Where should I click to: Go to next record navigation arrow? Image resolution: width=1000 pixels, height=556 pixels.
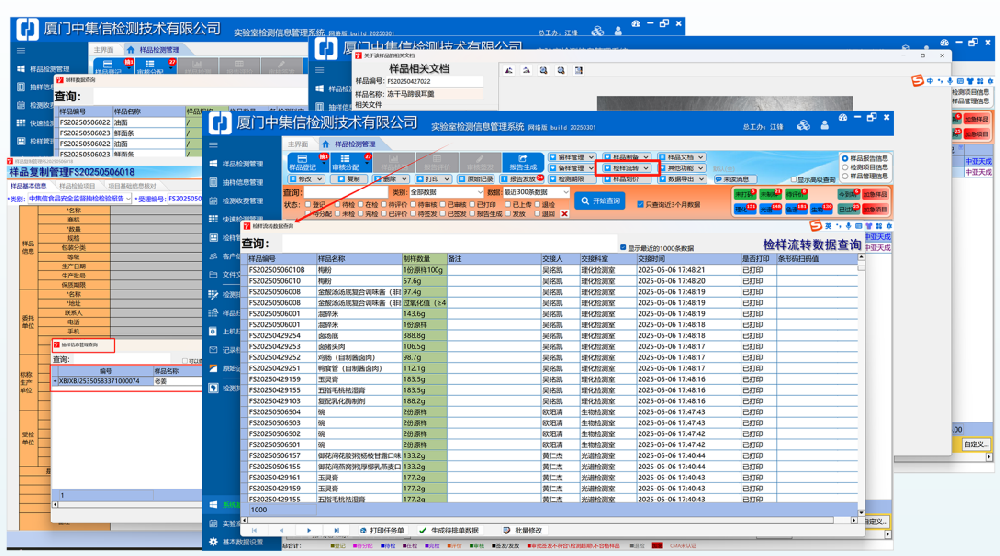click(310, 530)
